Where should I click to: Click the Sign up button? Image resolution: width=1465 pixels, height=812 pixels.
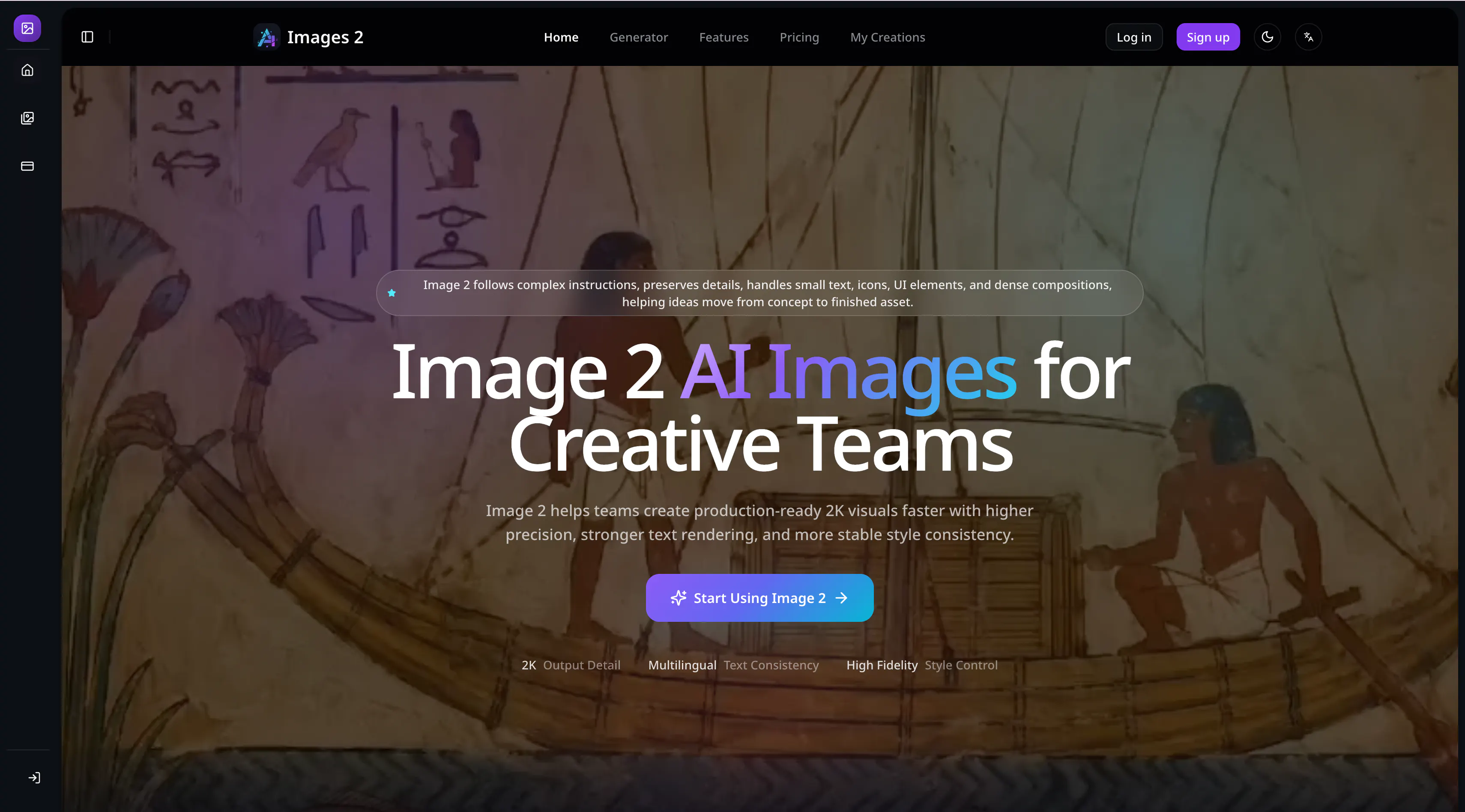[1208, 37]
